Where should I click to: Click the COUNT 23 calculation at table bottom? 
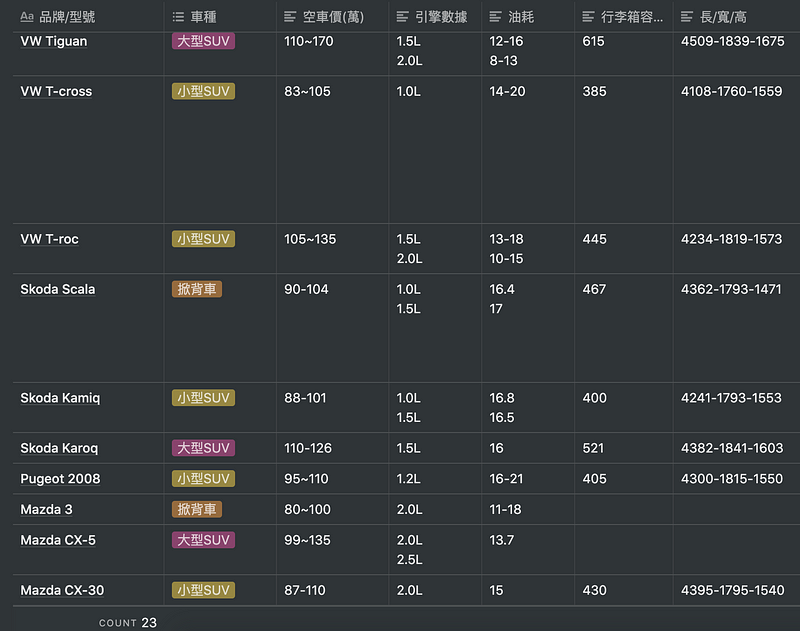coord(128,623)
